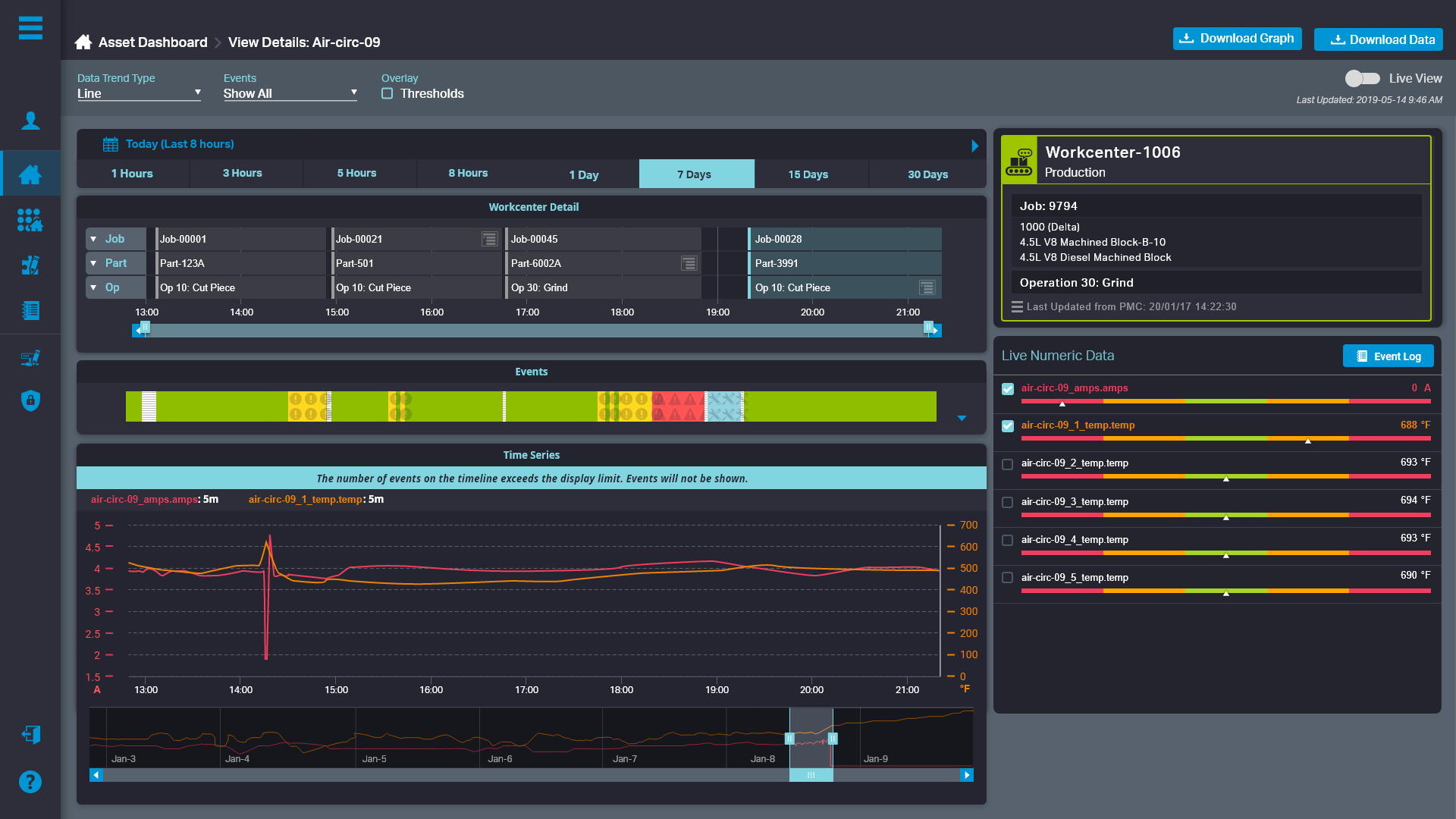Check air-circ-09_2_temp.temp checkbox
This screenshot has height=819, width=1456.
(x=1007, y=464)
